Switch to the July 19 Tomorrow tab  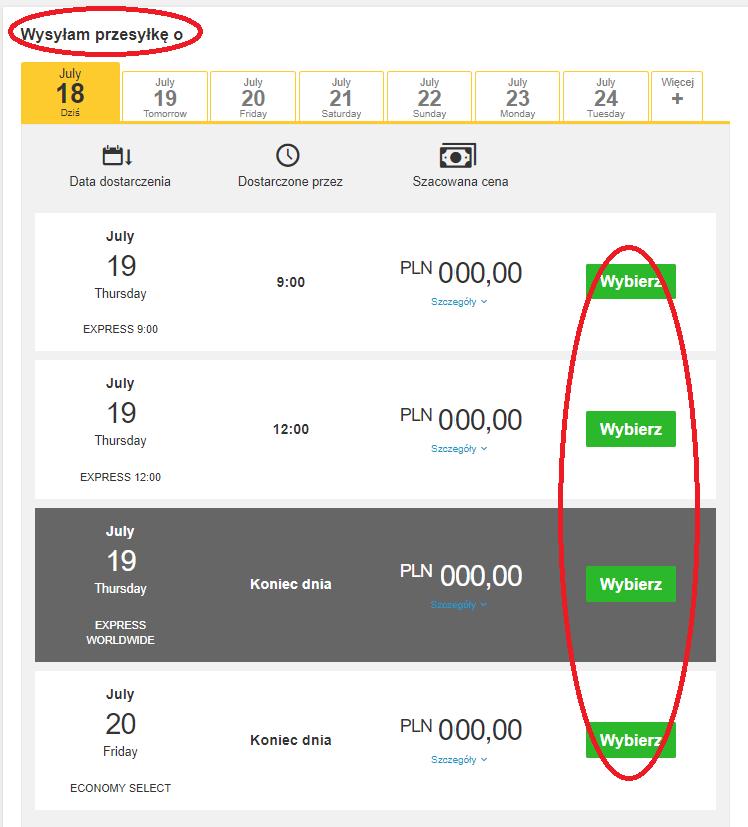point(165,97)
